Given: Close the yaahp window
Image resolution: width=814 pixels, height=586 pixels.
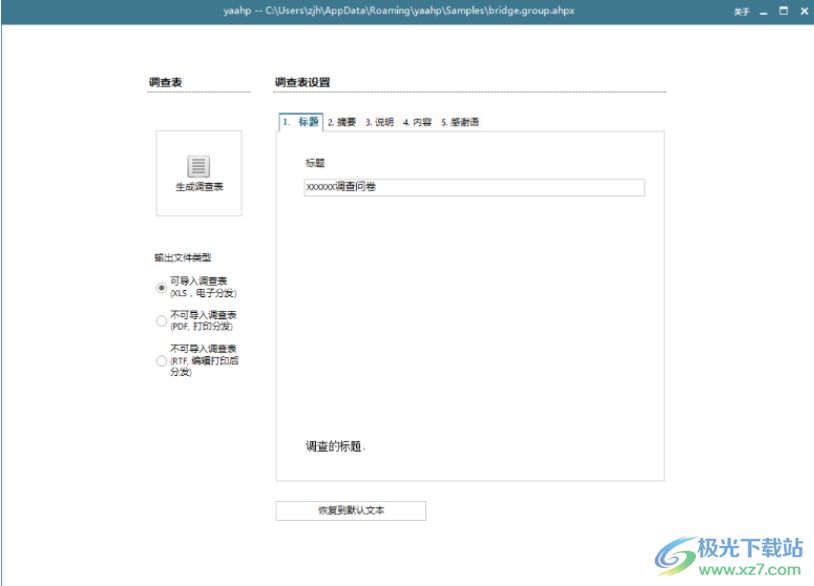Looking at the screenshot, I should click(804, 11).
